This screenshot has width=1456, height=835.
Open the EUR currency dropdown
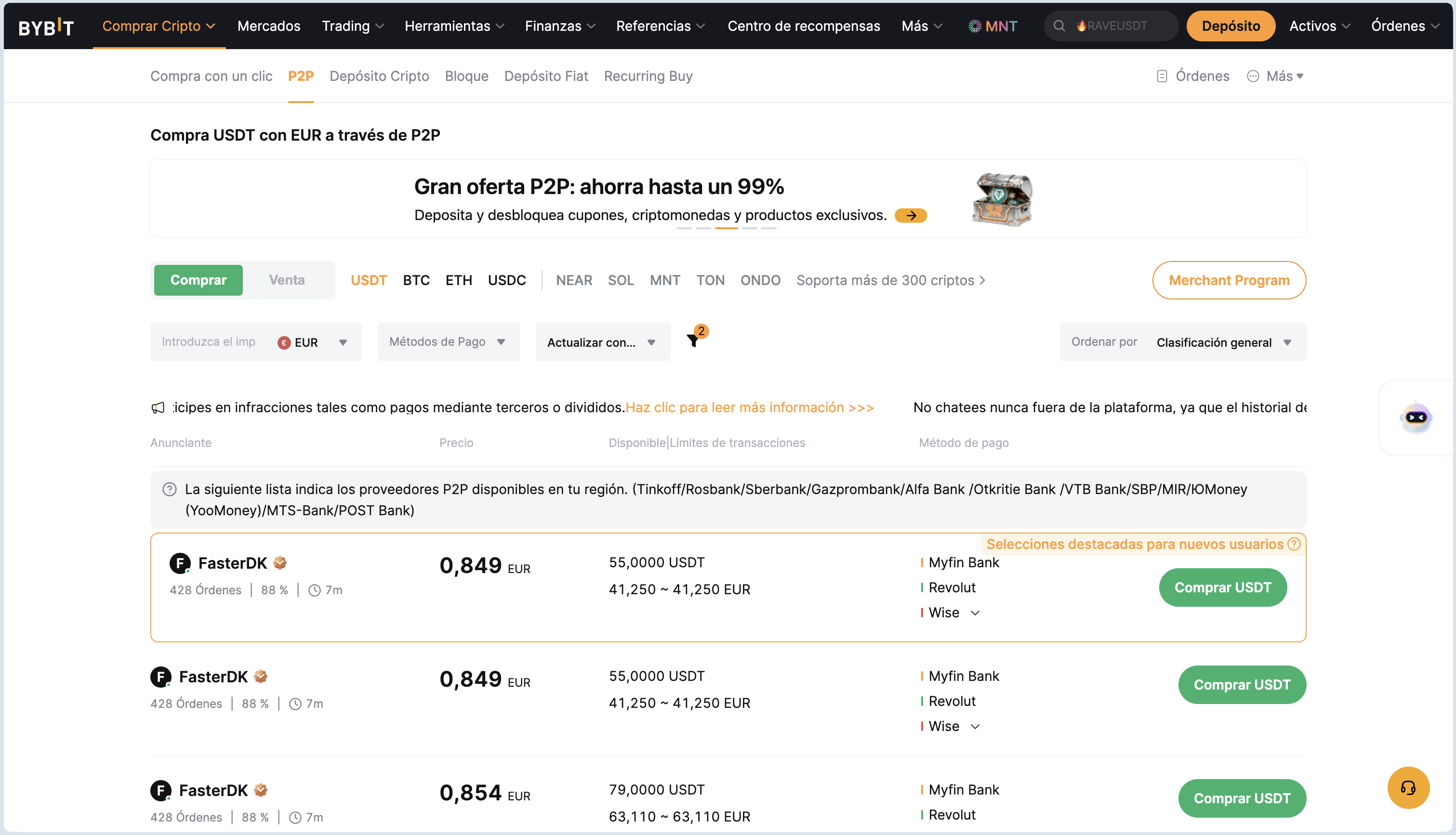click(x=313, y=342)
